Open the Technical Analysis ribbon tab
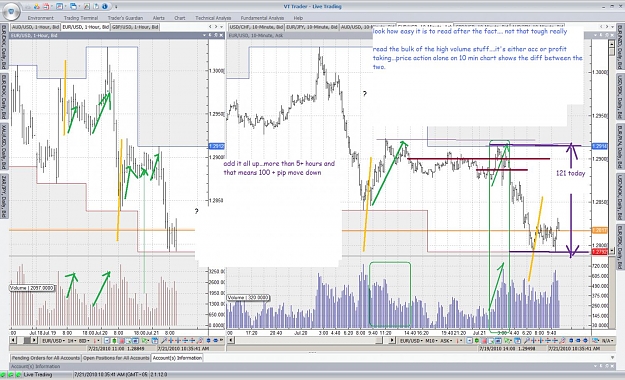The width and height of the screenshot is (625, 380). click(213, 18)
